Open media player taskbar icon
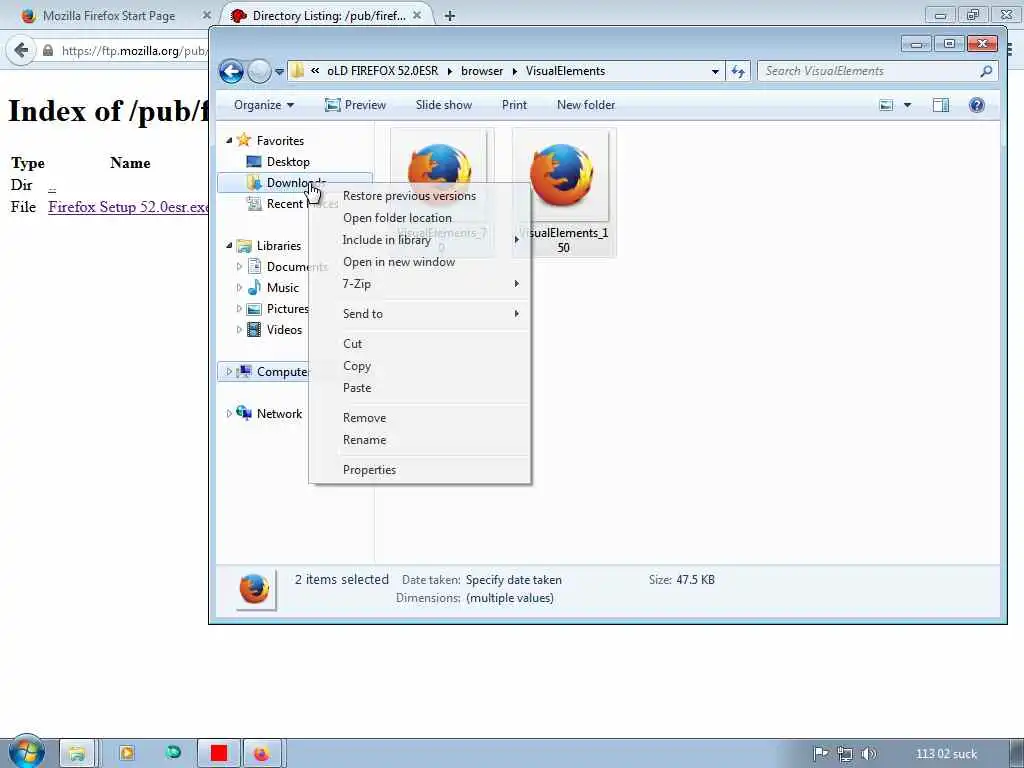This screenshot has width=1024, height=768. [127, 753]
